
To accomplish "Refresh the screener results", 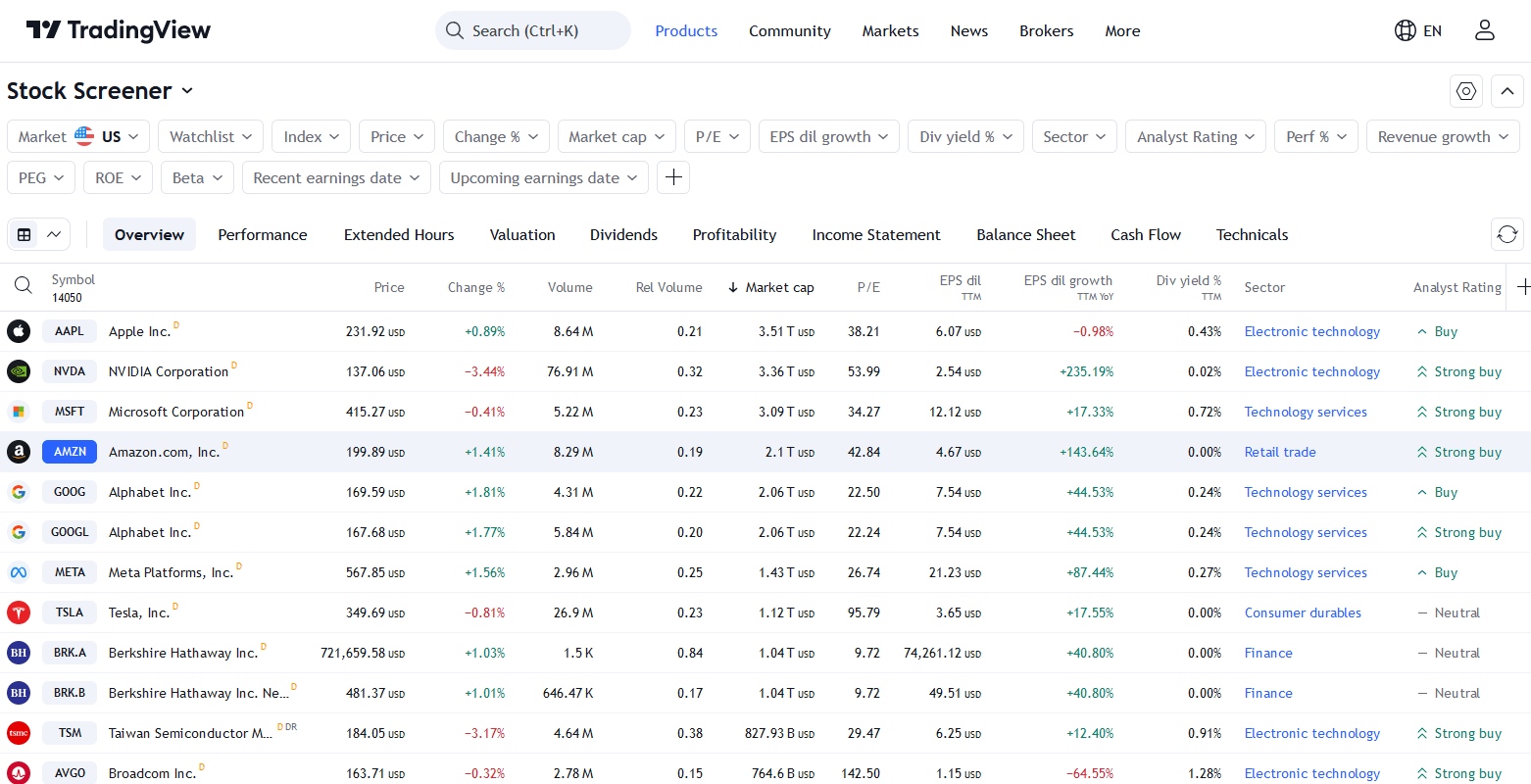I will (x=1507, y=234).
